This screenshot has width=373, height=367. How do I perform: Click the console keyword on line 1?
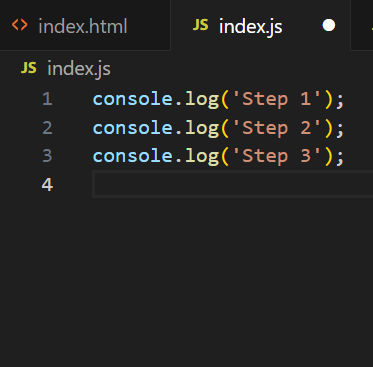pyautogui.click(x=133, y=99)
